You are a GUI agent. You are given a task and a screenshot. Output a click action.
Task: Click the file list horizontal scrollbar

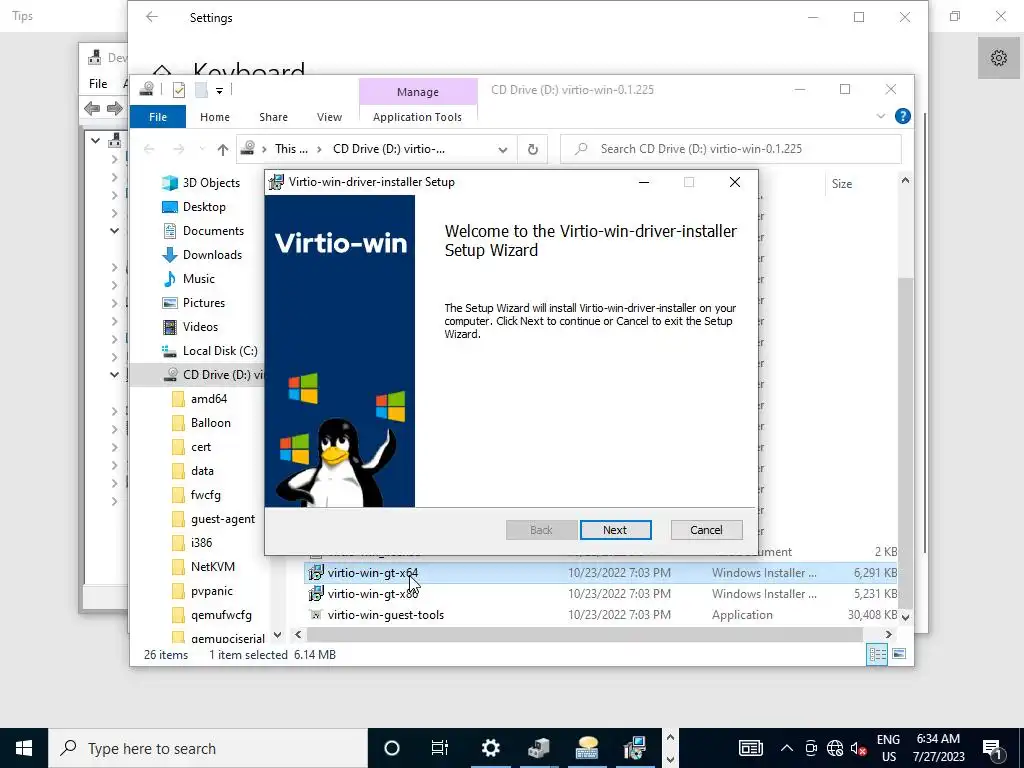point(584,634)
